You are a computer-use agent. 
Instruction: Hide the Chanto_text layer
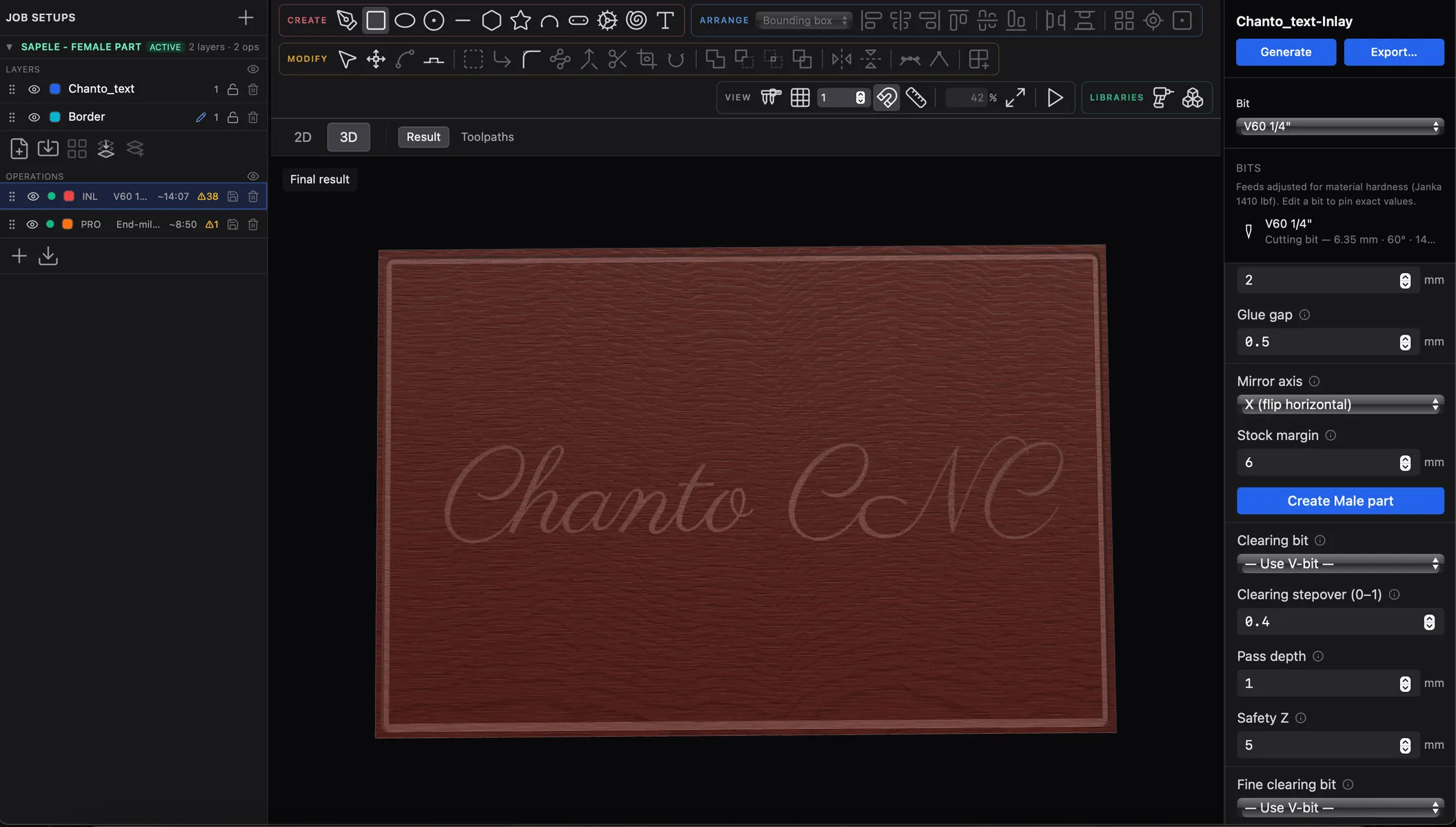coord(34,89)
